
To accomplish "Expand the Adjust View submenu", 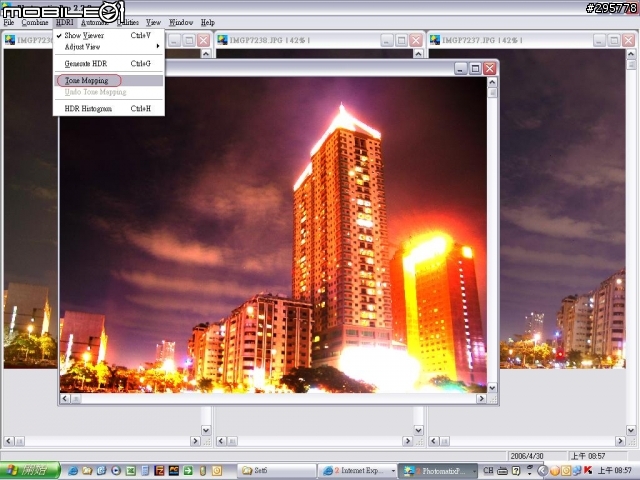I will coord(109,47).
